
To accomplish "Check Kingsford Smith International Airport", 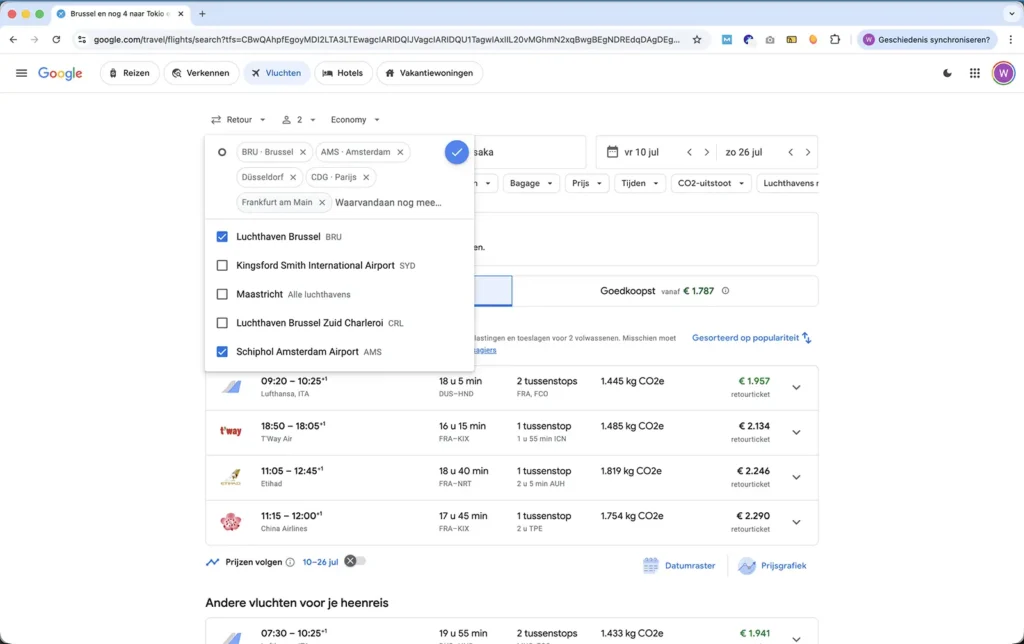I will 222,265.
